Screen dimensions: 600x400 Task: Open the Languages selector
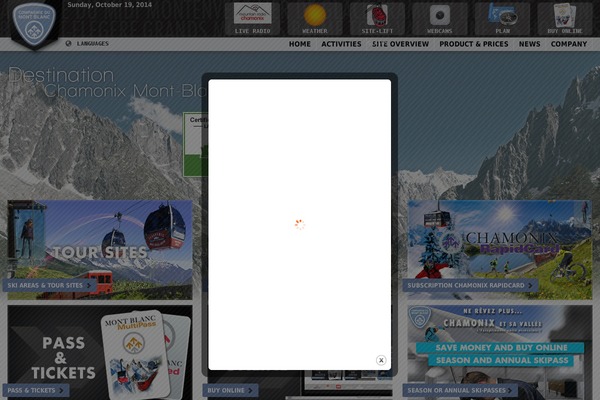(93, 44)
